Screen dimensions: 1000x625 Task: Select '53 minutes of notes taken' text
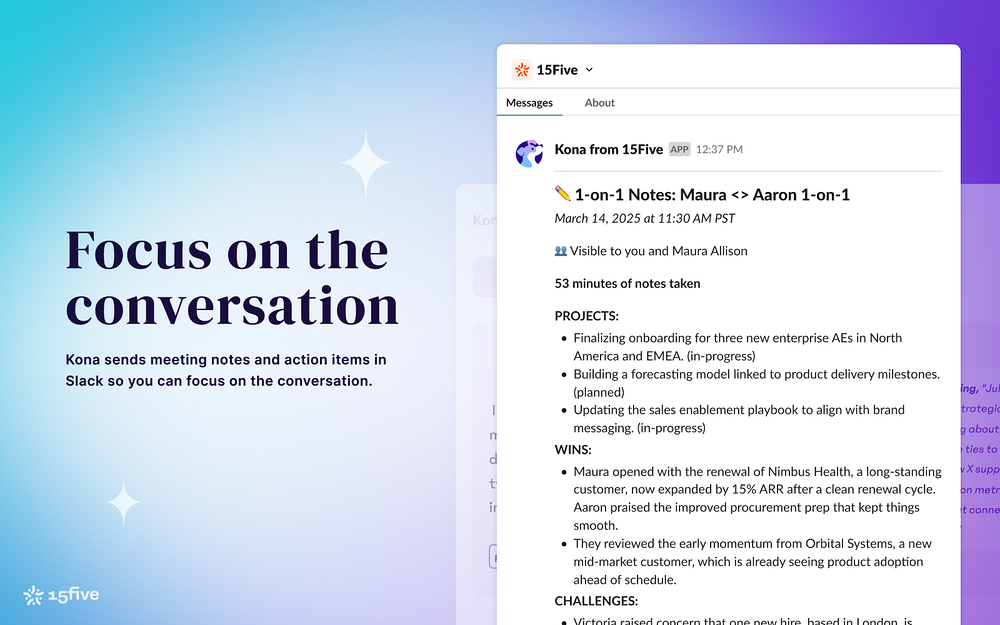[x=627, y=283]
